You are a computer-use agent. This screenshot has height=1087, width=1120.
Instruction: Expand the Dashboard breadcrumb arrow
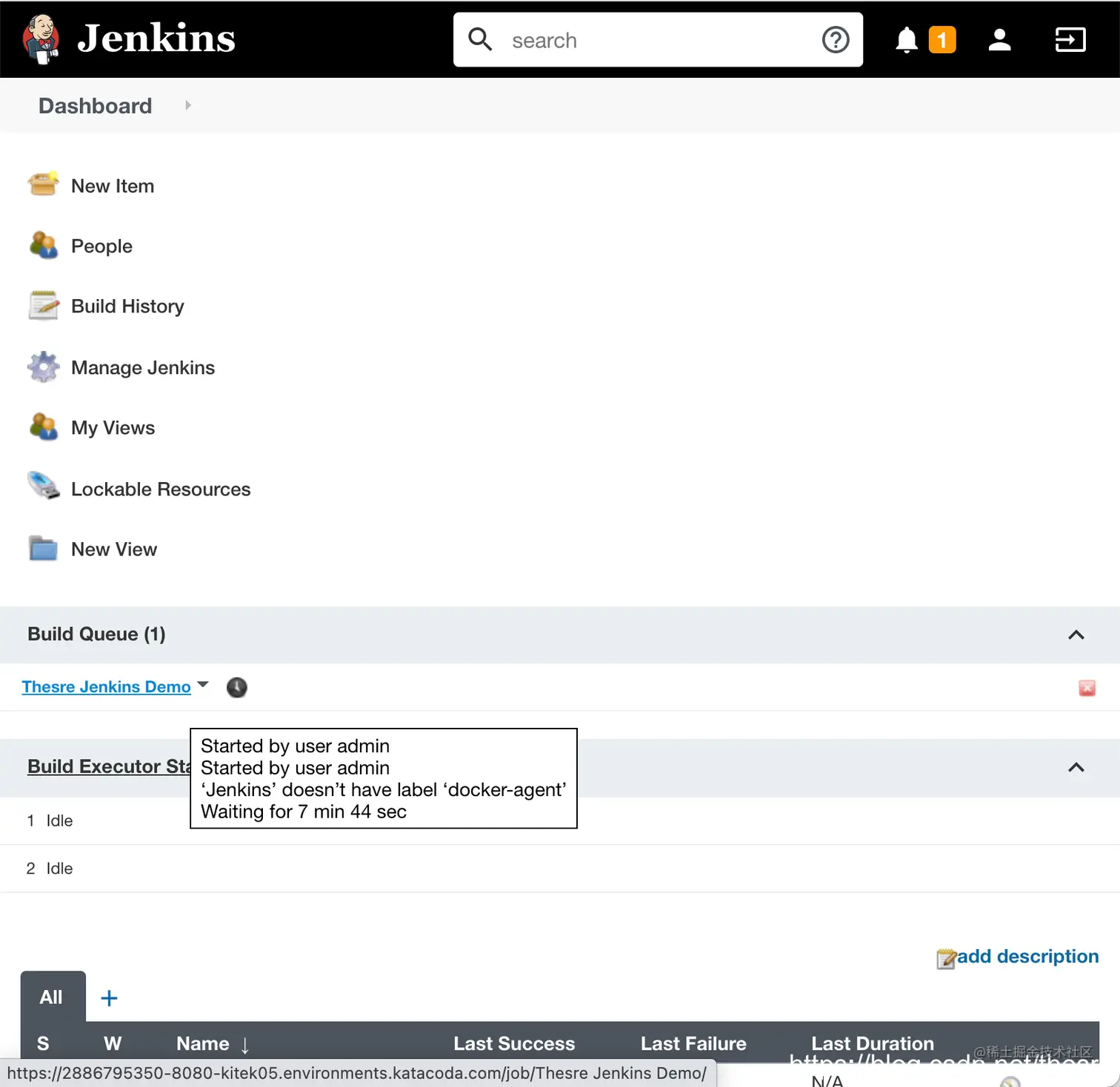[188, 106]
